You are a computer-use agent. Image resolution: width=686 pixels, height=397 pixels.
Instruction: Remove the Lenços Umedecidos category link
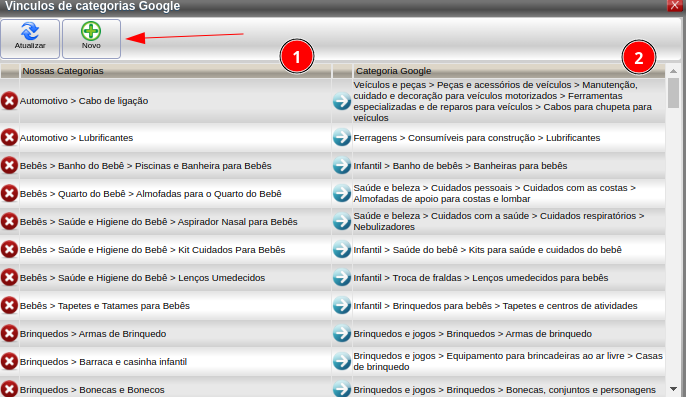9,278
